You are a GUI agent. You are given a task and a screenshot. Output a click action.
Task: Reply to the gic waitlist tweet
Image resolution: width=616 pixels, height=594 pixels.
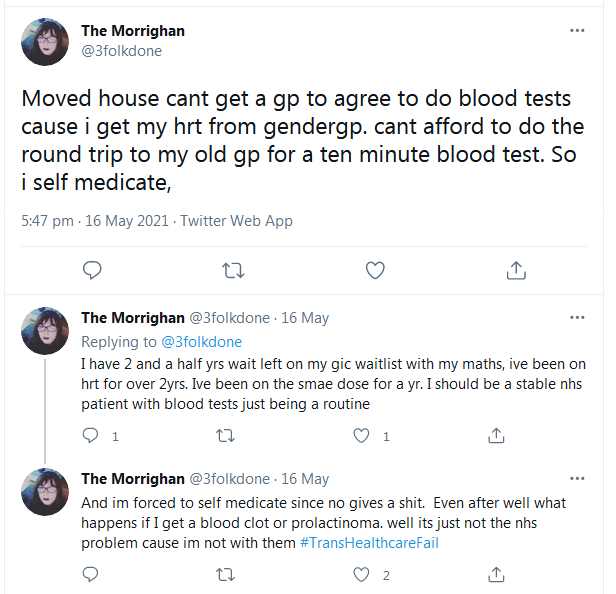(x=91, y=436)
